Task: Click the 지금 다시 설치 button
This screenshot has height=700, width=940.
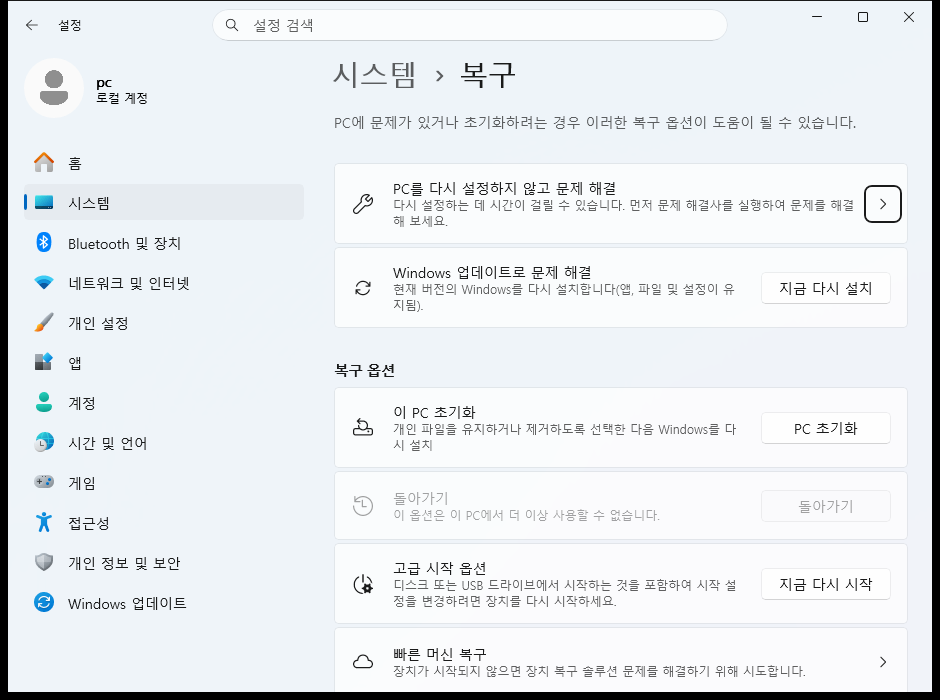Action: (825, 288)
